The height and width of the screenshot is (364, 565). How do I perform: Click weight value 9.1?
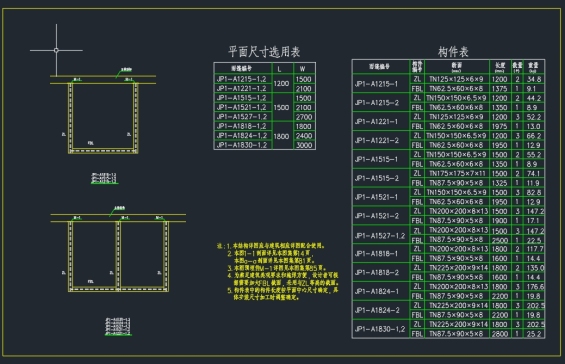click(531, 88)
